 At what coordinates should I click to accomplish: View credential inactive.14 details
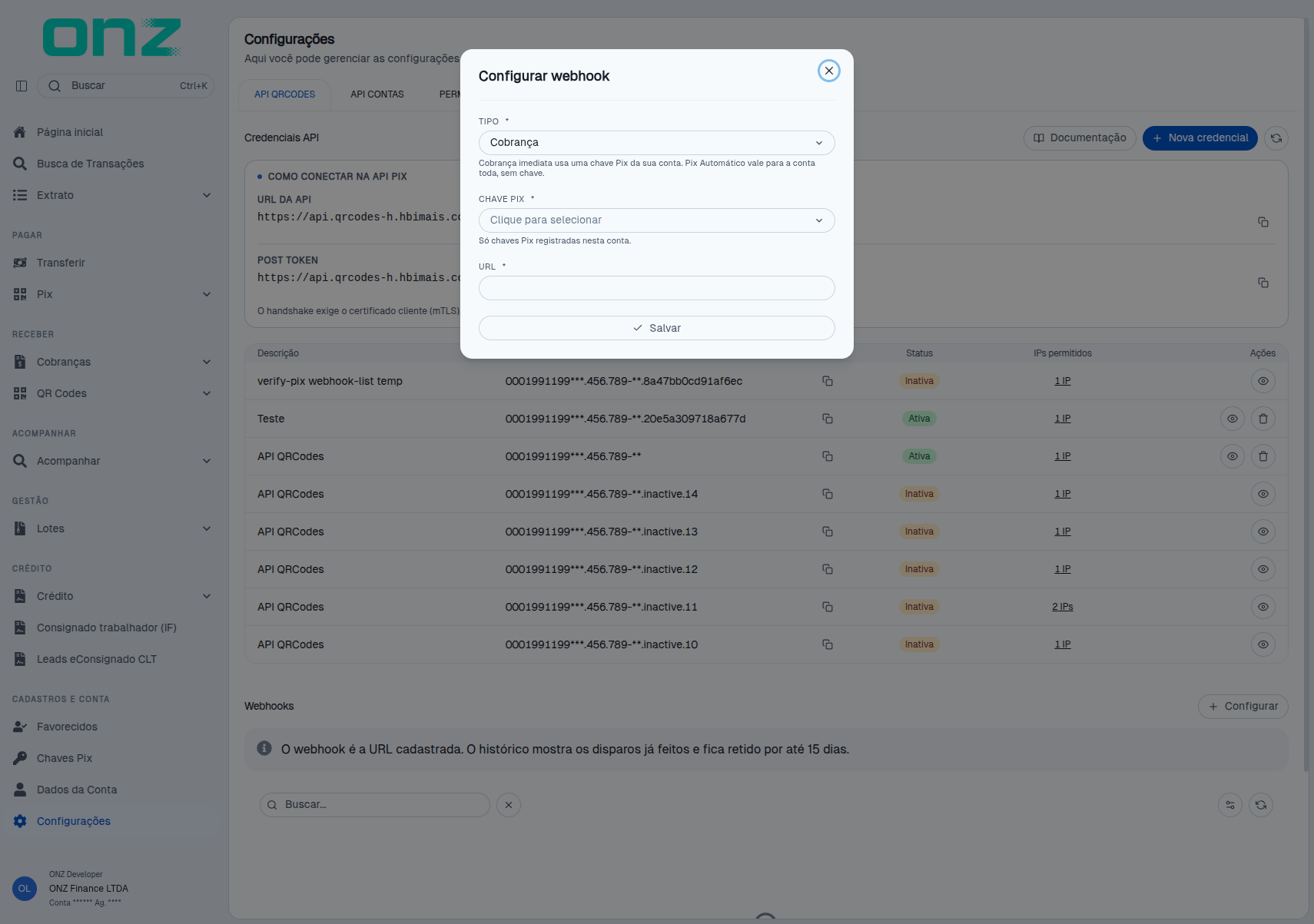click(x=1263, y=494)
